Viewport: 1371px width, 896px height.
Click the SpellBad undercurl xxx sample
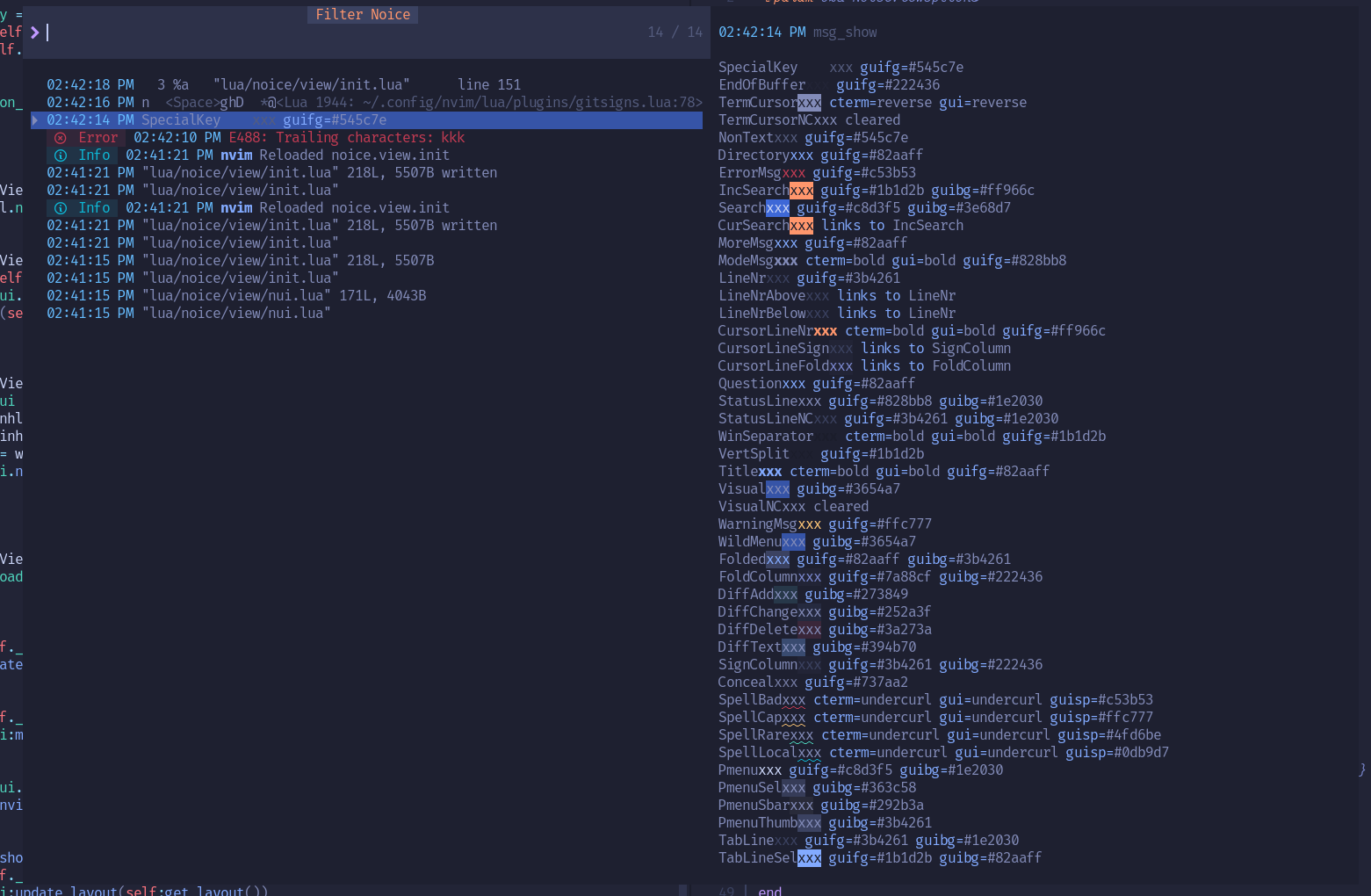point(793,700)
